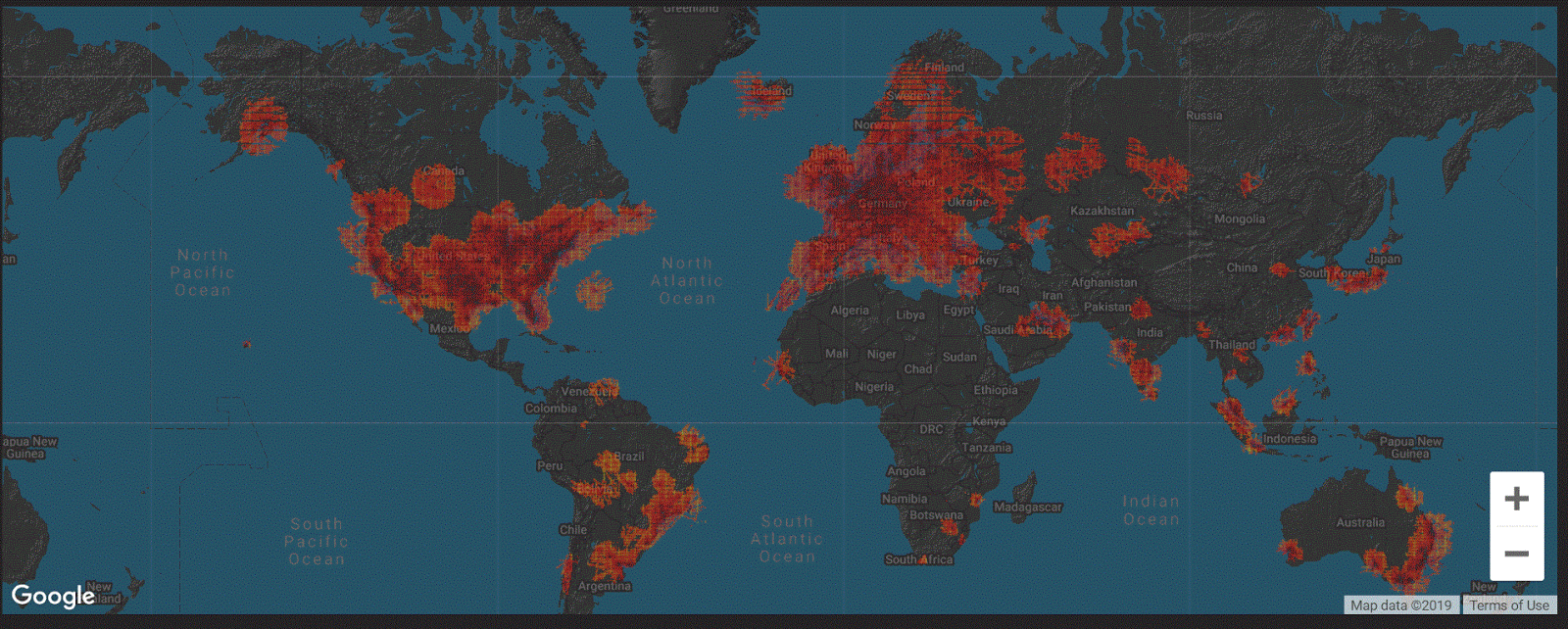Click the Pakistan country label

pyautogui.click(x=1107, y=307)
